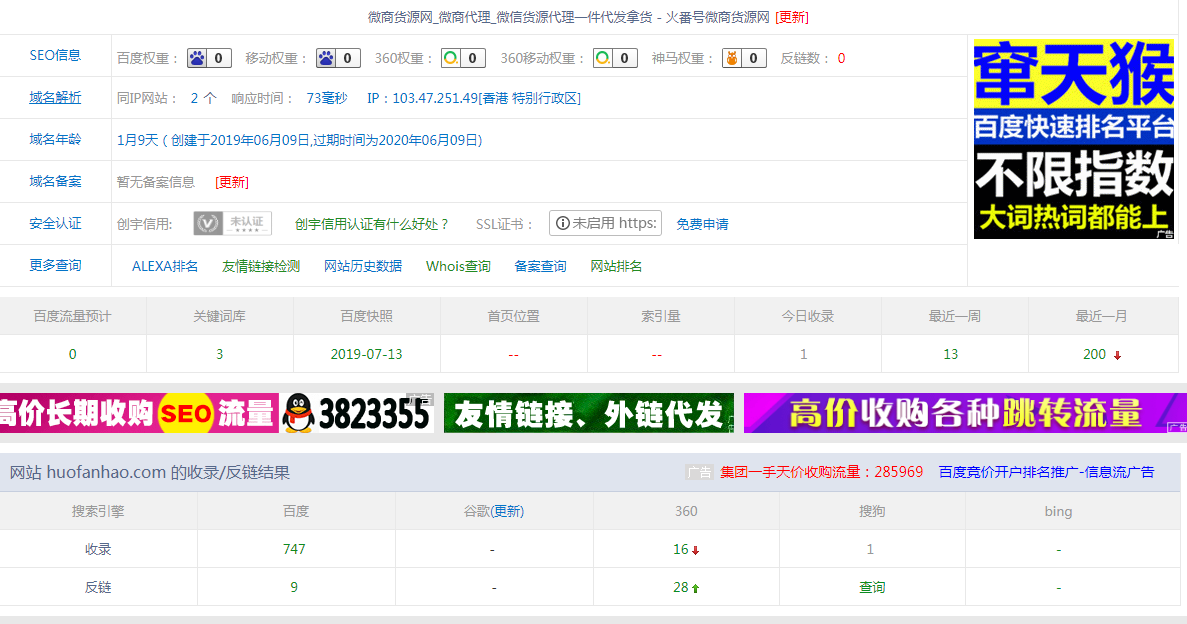Viewport: 1187px width, 624px height.
Task: Click Baidu indexed count 747
Action: pos(294,549)
